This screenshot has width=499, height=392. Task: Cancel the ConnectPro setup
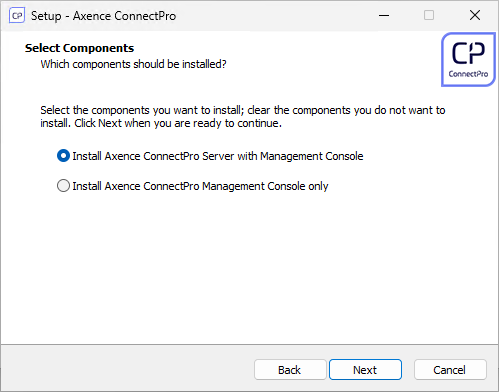(x=450, y=370)
